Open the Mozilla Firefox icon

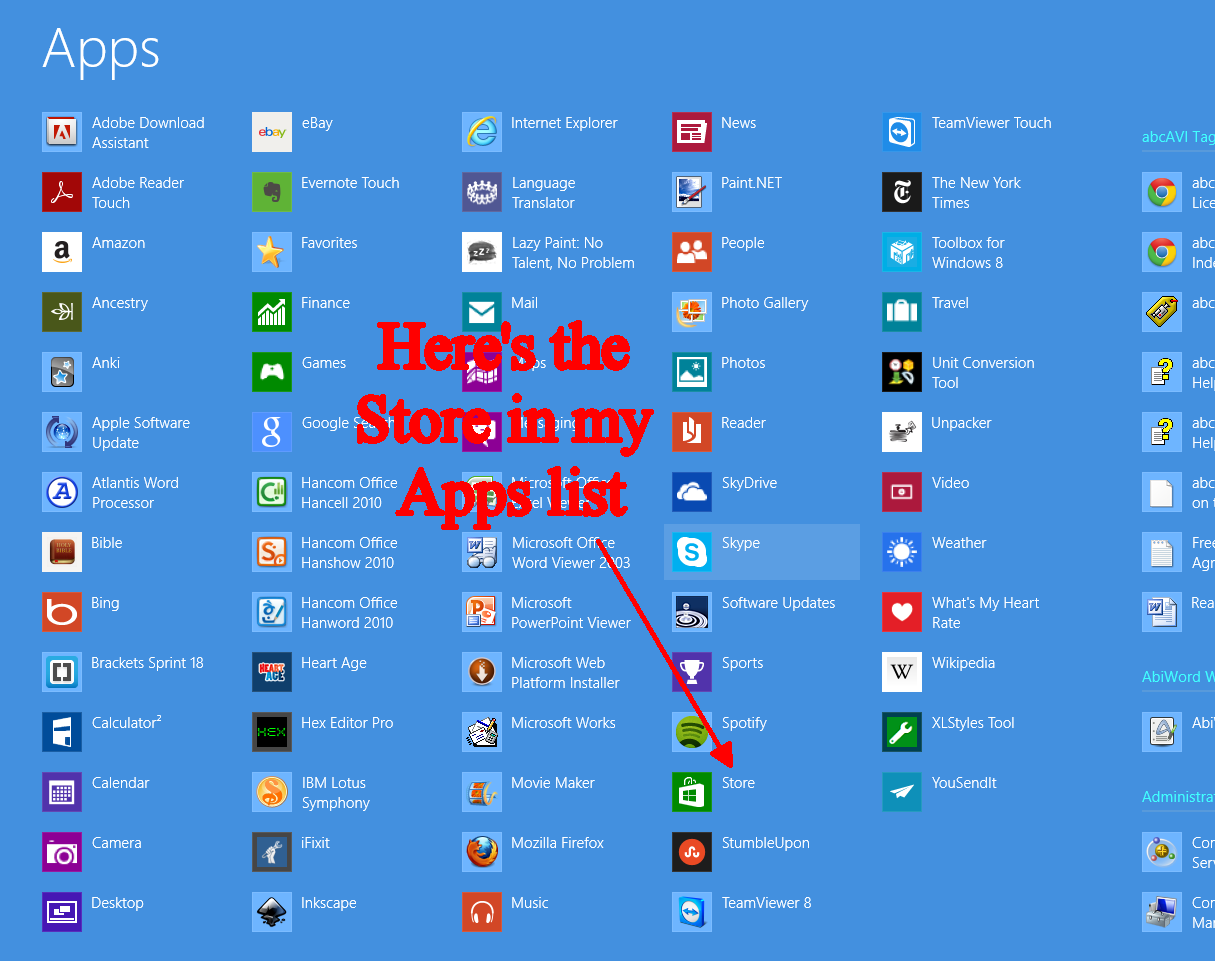pos(482,852)
